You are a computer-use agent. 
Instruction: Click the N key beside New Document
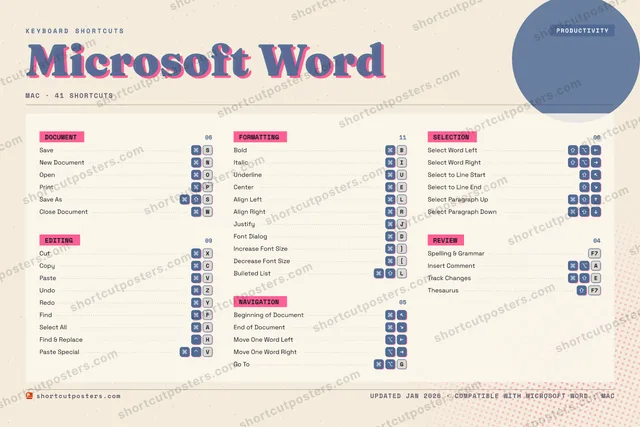pos(208,162)
